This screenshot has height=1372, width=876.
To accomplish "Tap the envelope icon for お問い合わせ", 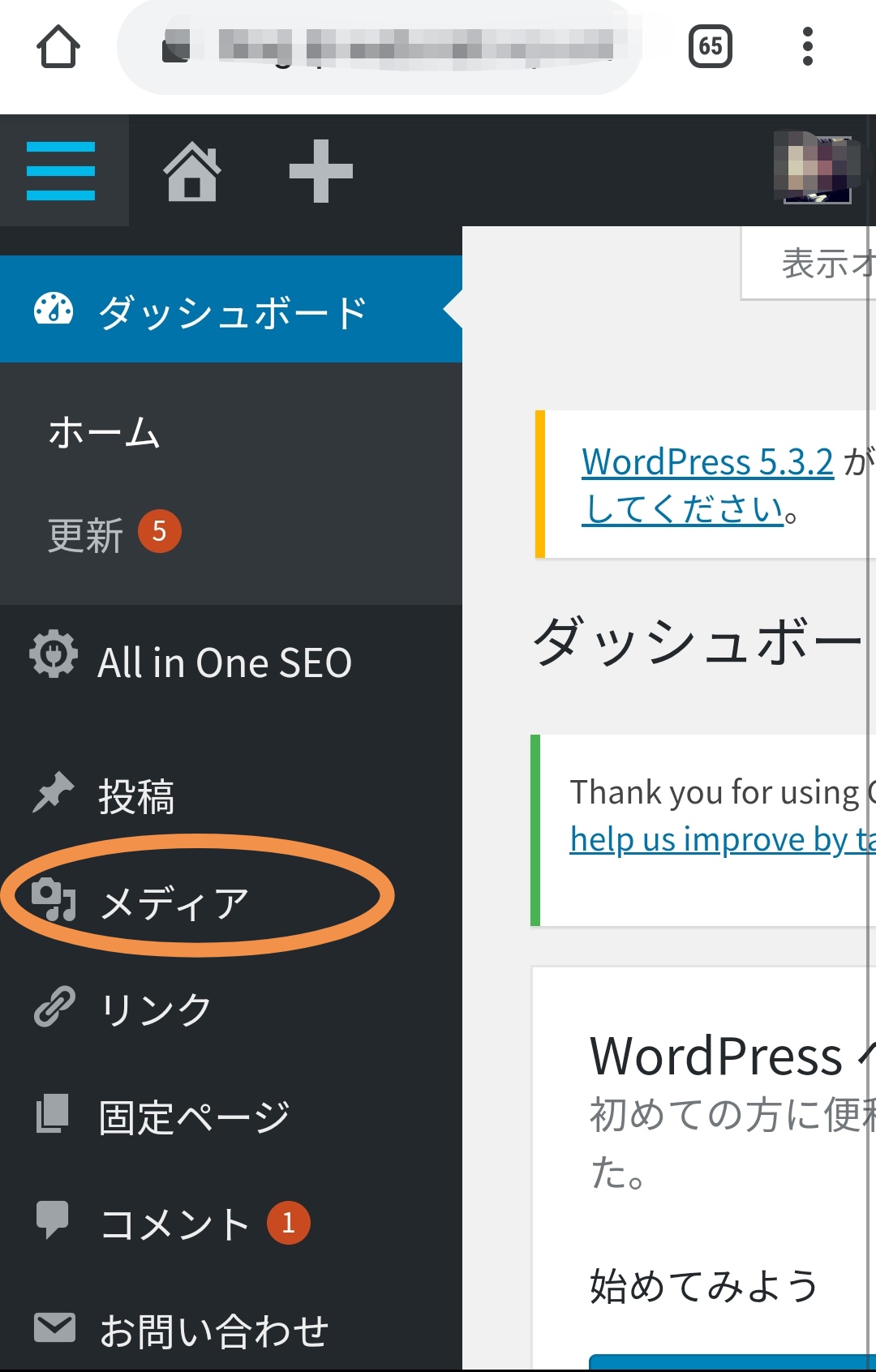I will click(54, 1328).
